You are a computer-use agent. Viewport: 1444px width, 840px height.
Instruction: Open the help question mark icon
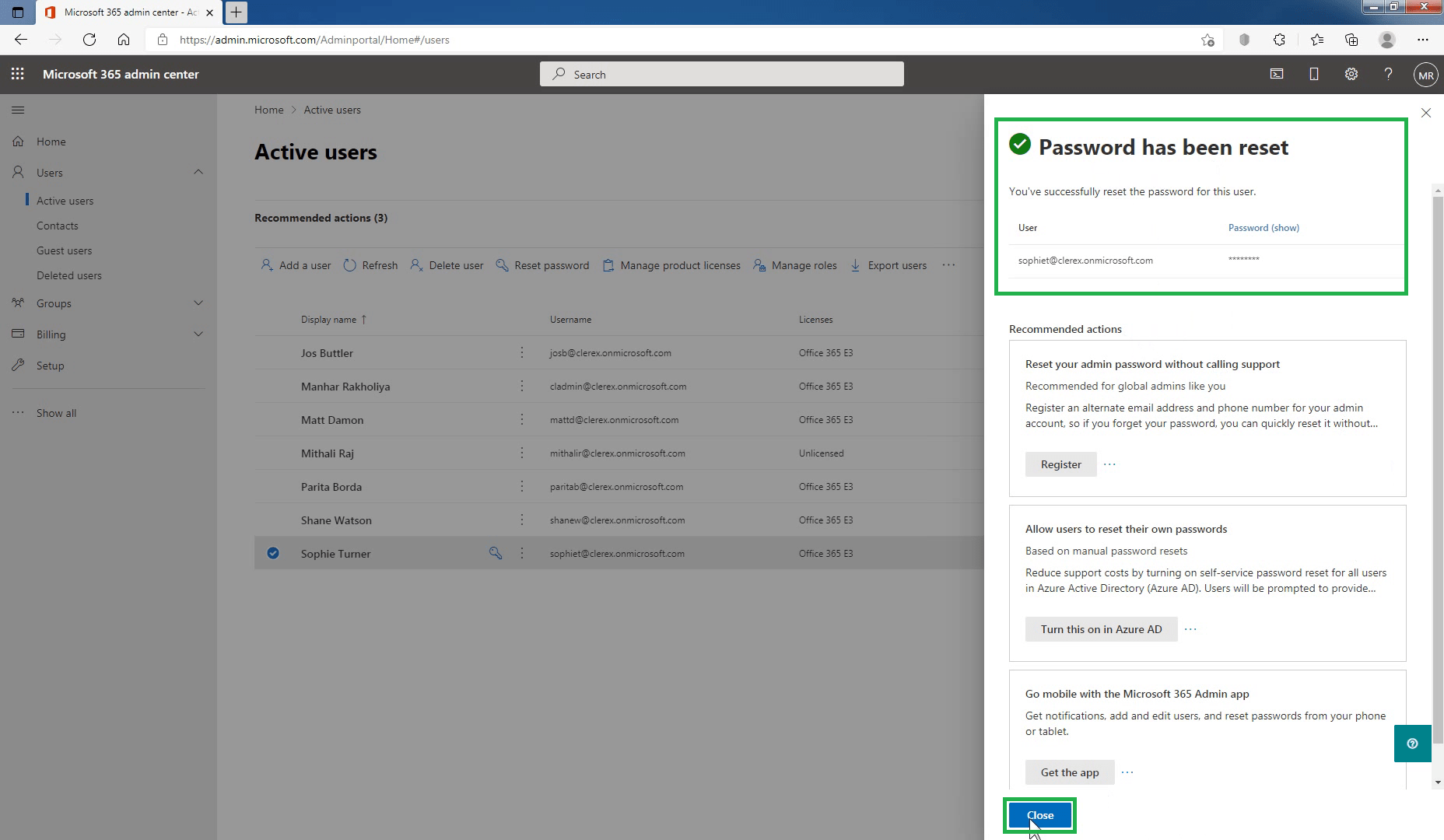point(1388,74)
